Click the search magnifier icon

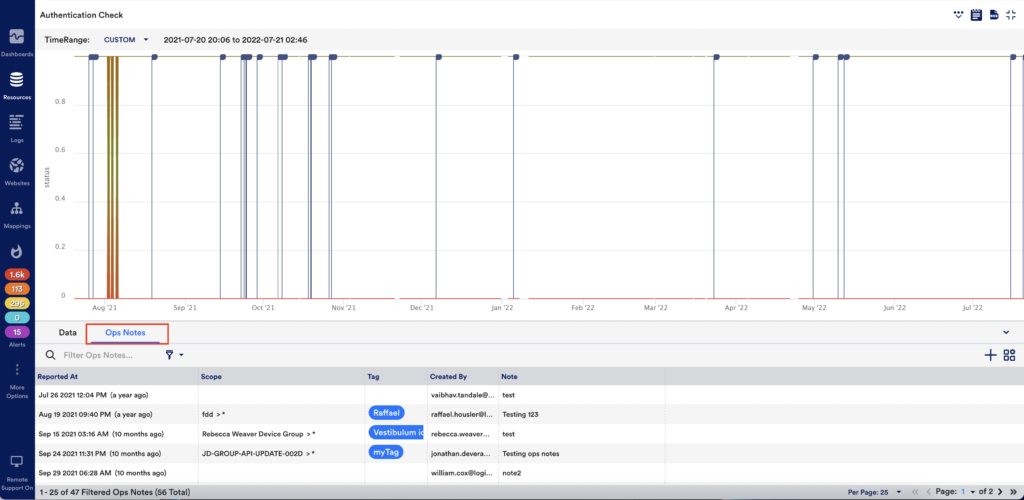click(50, 355)
